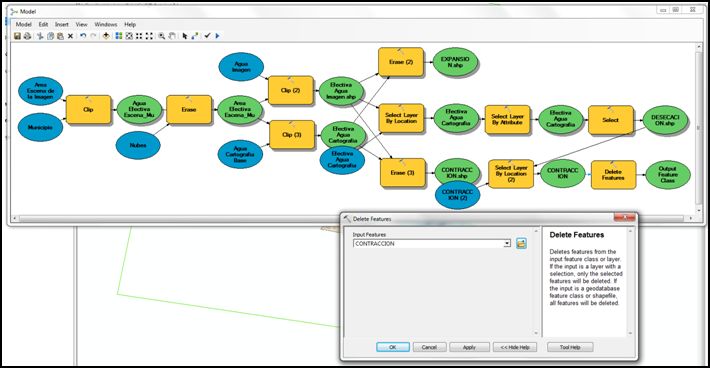Click the Print icon in toolbar
This screenshot has width=710, height=368.
click(x=27, y=36)
